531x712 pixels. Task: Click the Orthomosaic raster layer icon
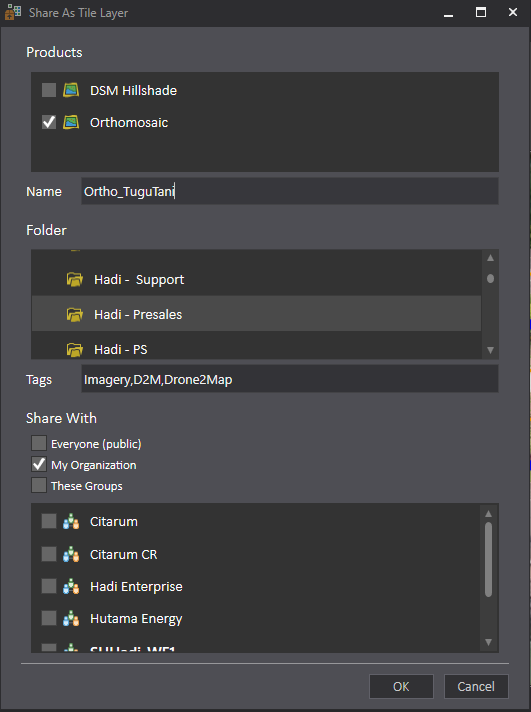click(71, 122)
